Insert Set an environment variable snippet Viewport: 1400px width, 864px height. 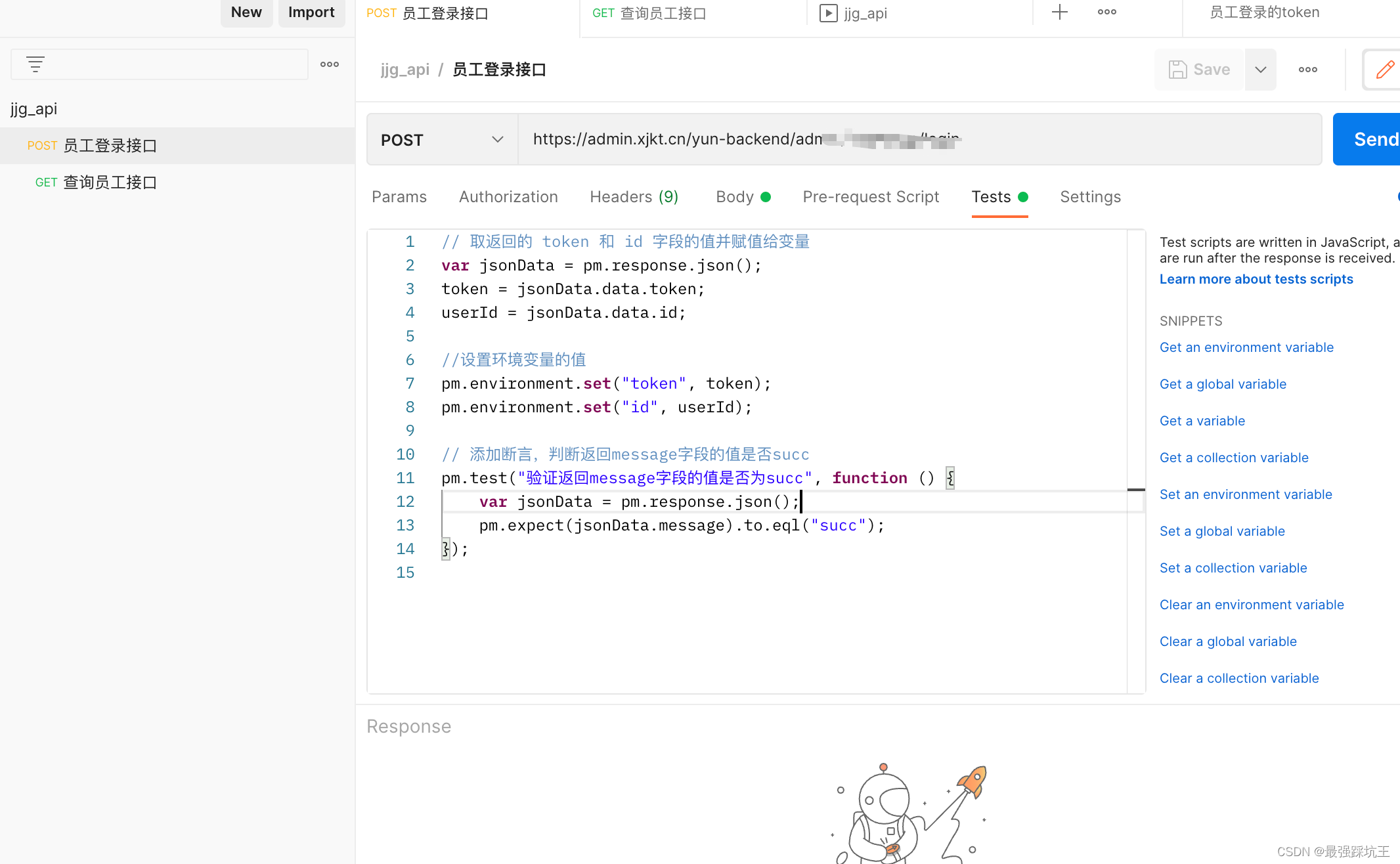[1245, 494]
